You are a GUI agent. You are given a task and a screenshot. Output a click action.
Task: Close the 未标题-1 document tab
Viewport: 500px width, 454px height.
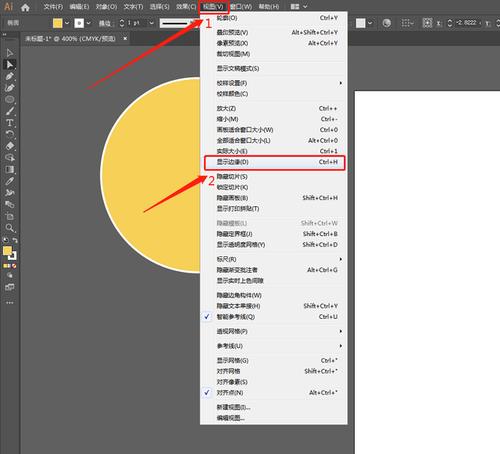[x=125, y=39]
